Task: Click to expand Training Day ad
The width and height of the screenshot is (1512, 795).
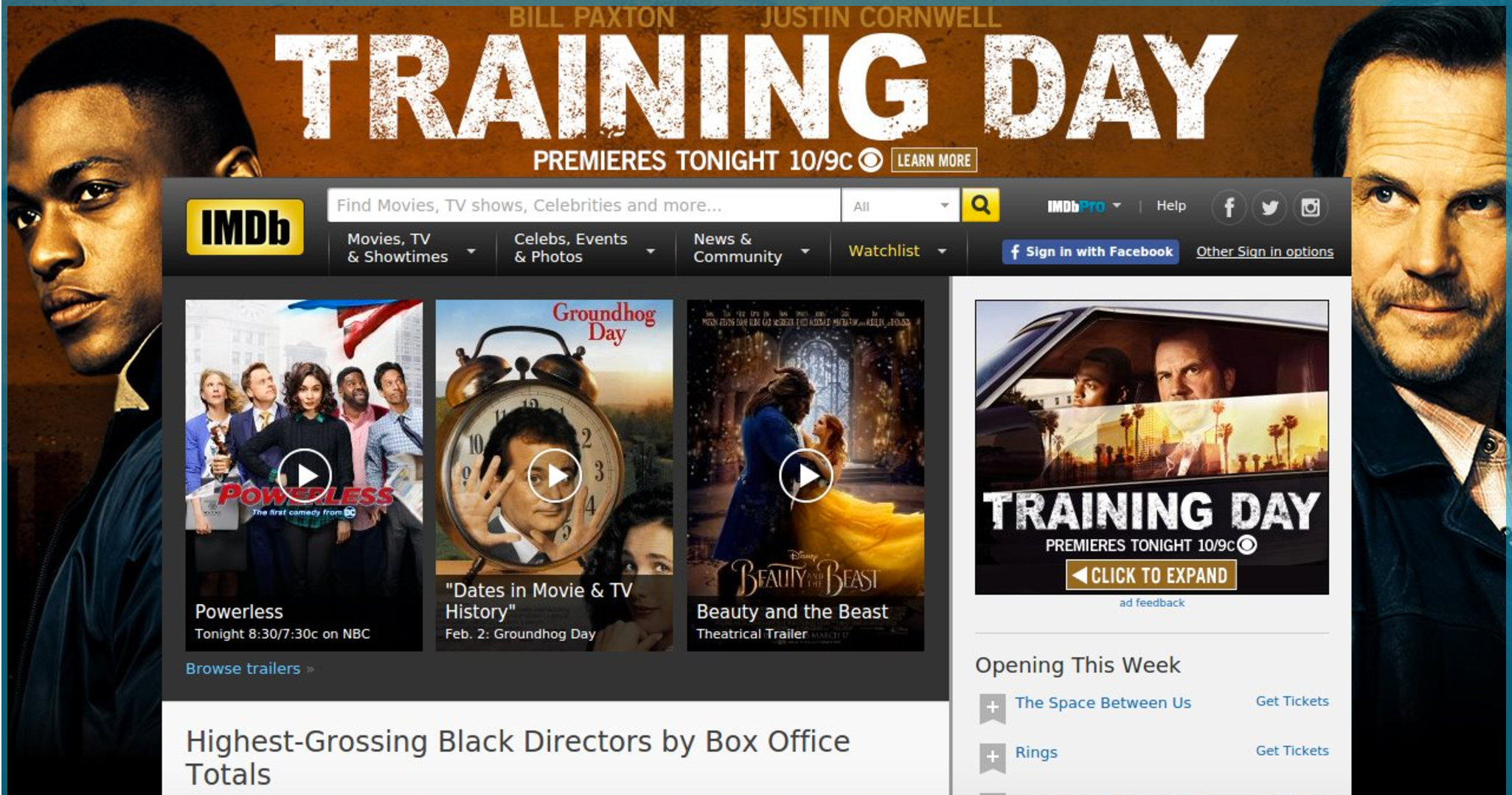Action: coord(1151,575)
